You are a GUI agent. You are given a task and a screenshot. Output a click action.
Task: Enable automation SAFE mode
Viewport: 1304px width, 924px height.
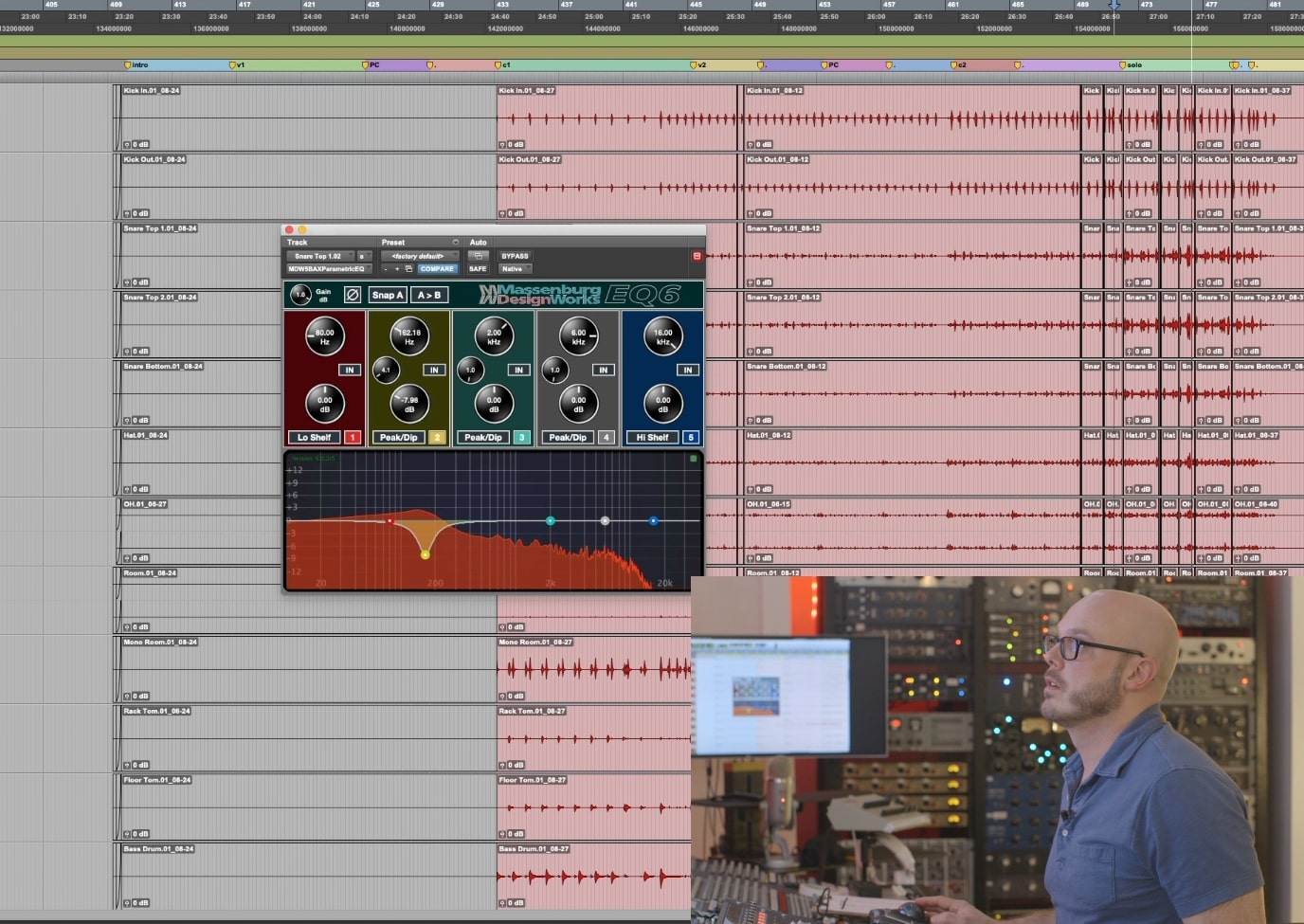click(478, 269)
